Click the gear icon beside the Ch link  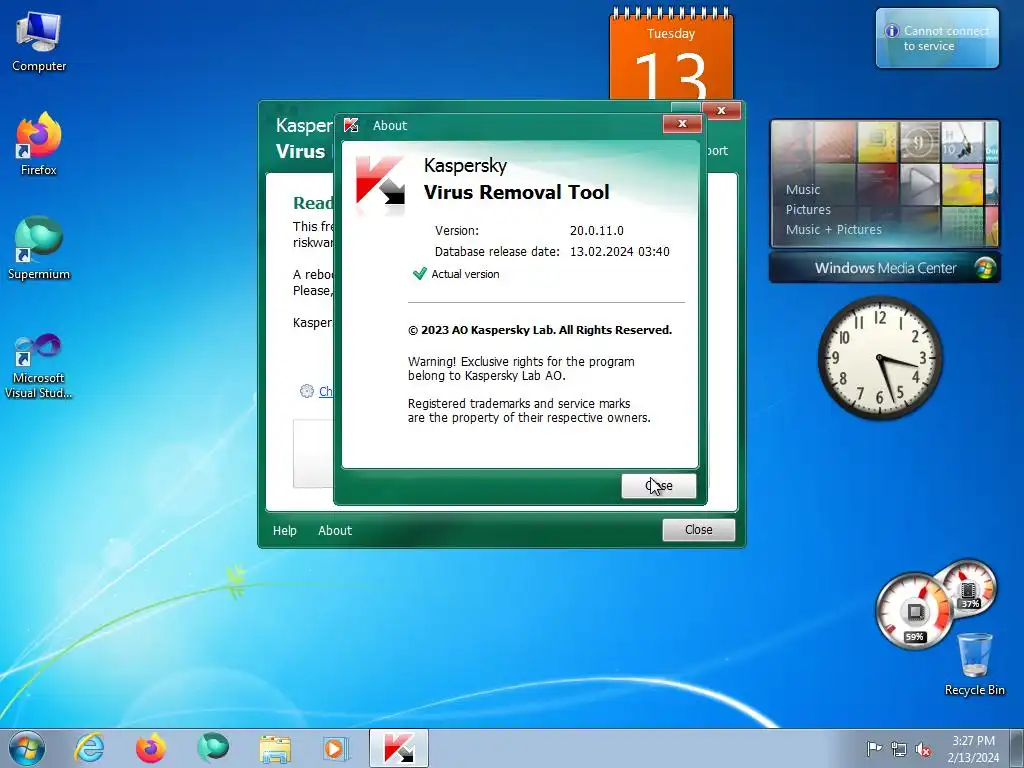[x=307, y=391]
